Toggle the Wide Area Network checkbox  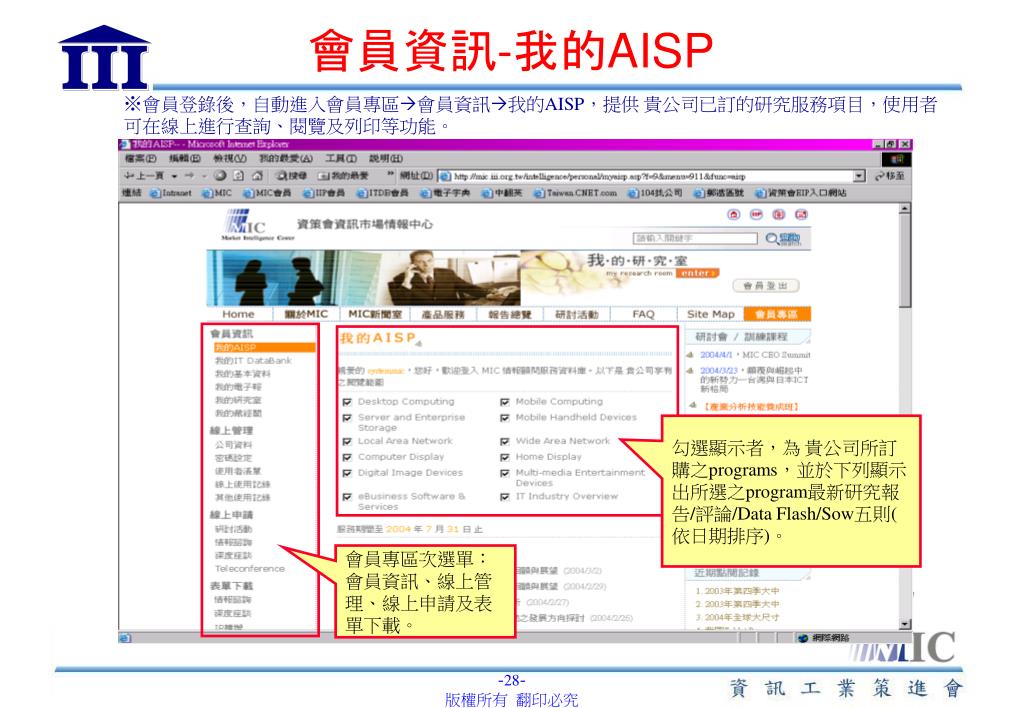[504, 442]
